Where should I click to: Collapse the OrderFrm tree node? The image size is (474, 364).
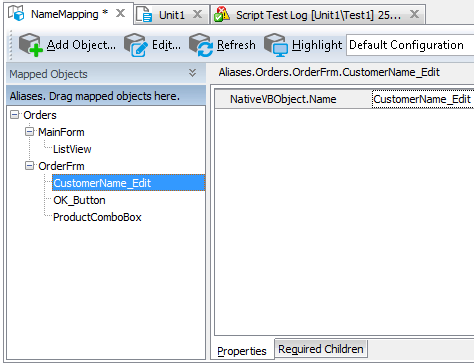29,166
